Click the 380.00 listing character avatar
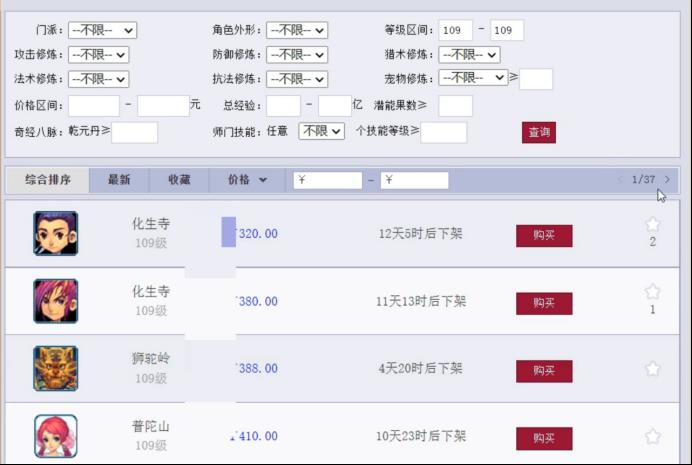 click(56, 301)
